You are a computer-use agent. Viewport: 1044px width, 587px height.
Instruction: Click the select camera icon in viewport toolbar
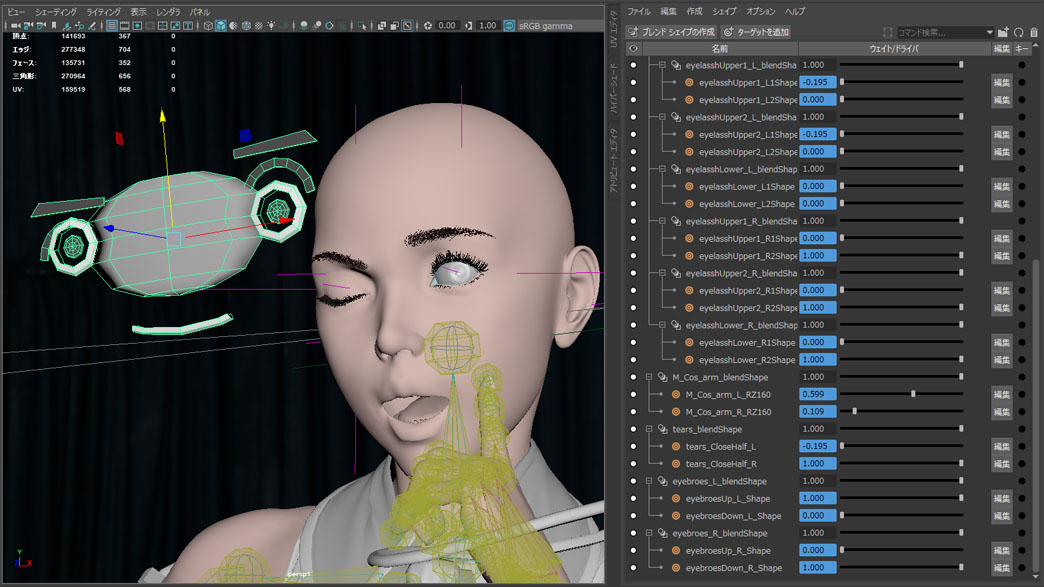coord(15,26)
